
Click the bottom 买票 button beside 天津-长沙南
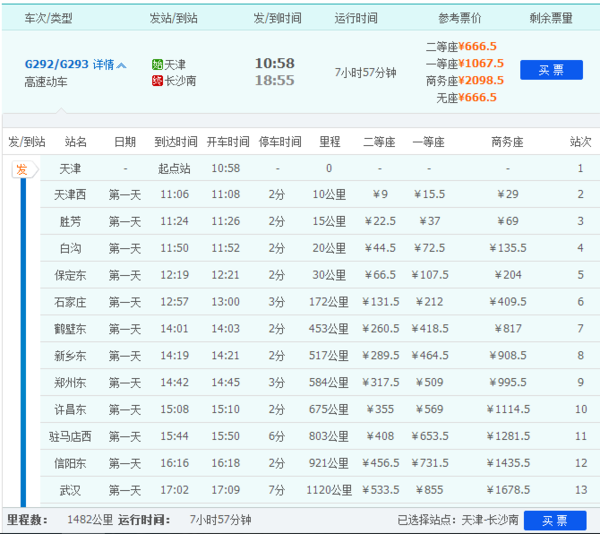click(555, 520)
